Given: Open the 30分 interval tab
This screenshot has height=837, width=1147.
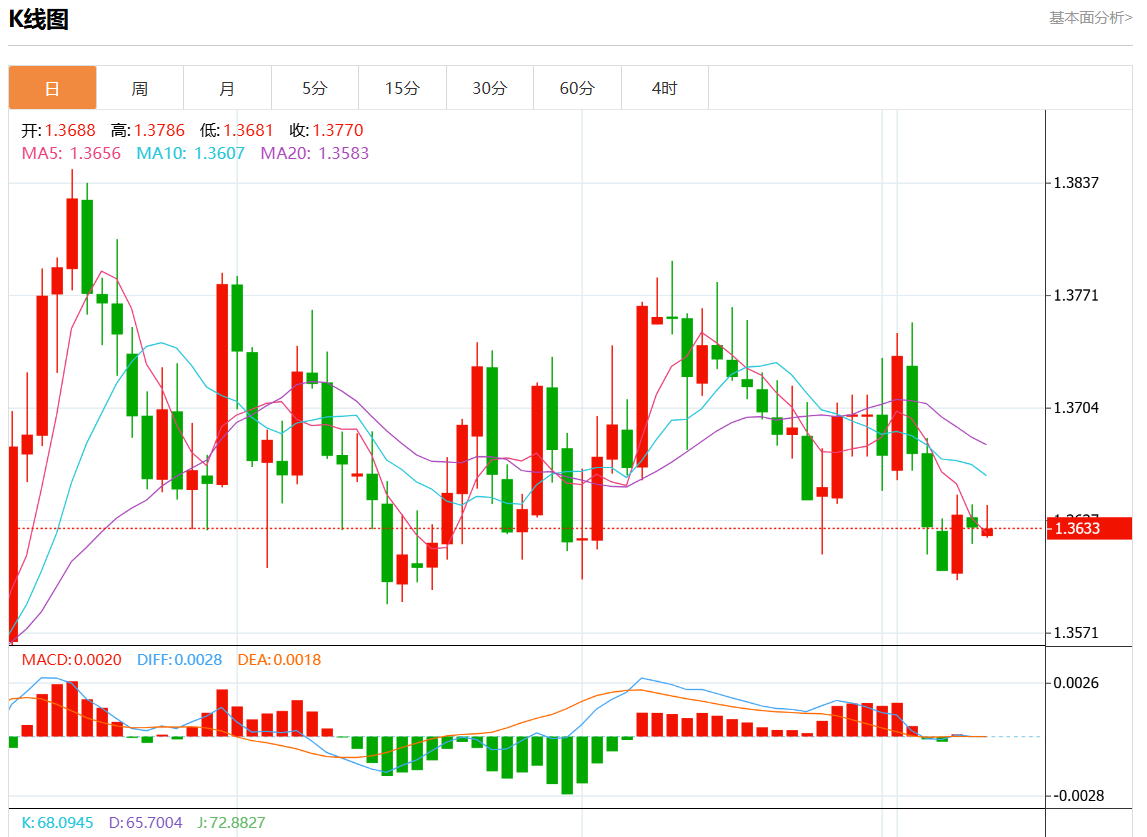Looking at the screenshot, I should [490, 88].
